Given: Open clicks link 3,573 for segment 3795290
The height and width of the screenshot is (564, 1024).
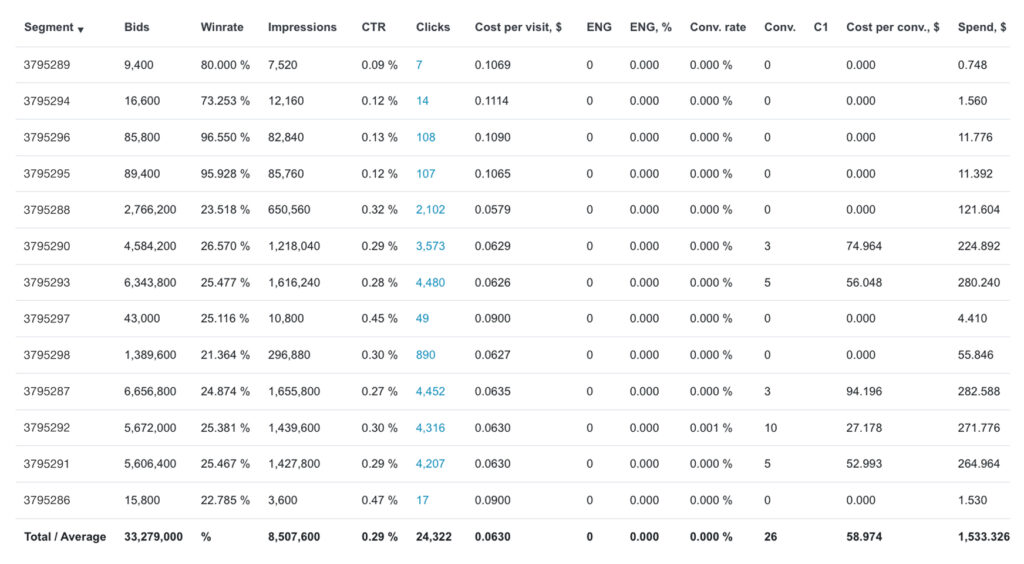Looking at the screenshot, I should pos(430,246).
